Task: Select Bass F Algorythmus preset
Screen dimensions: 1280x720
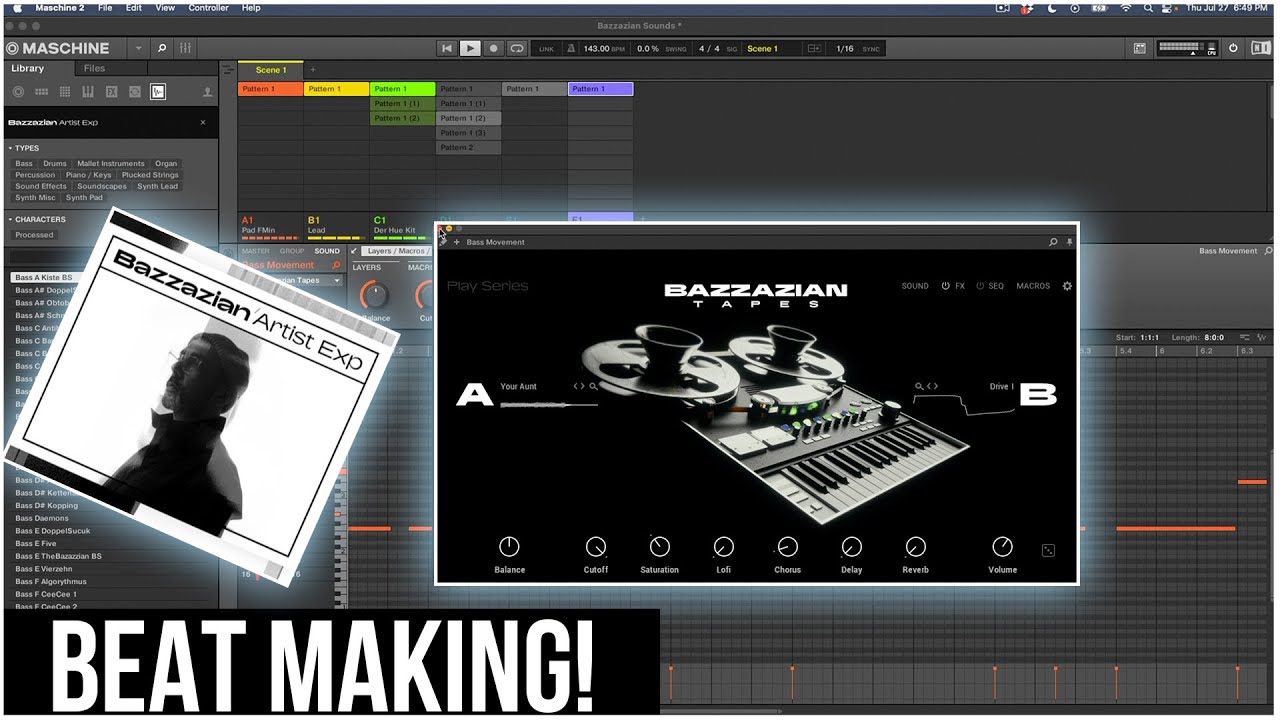Action: tap(51, 581)
